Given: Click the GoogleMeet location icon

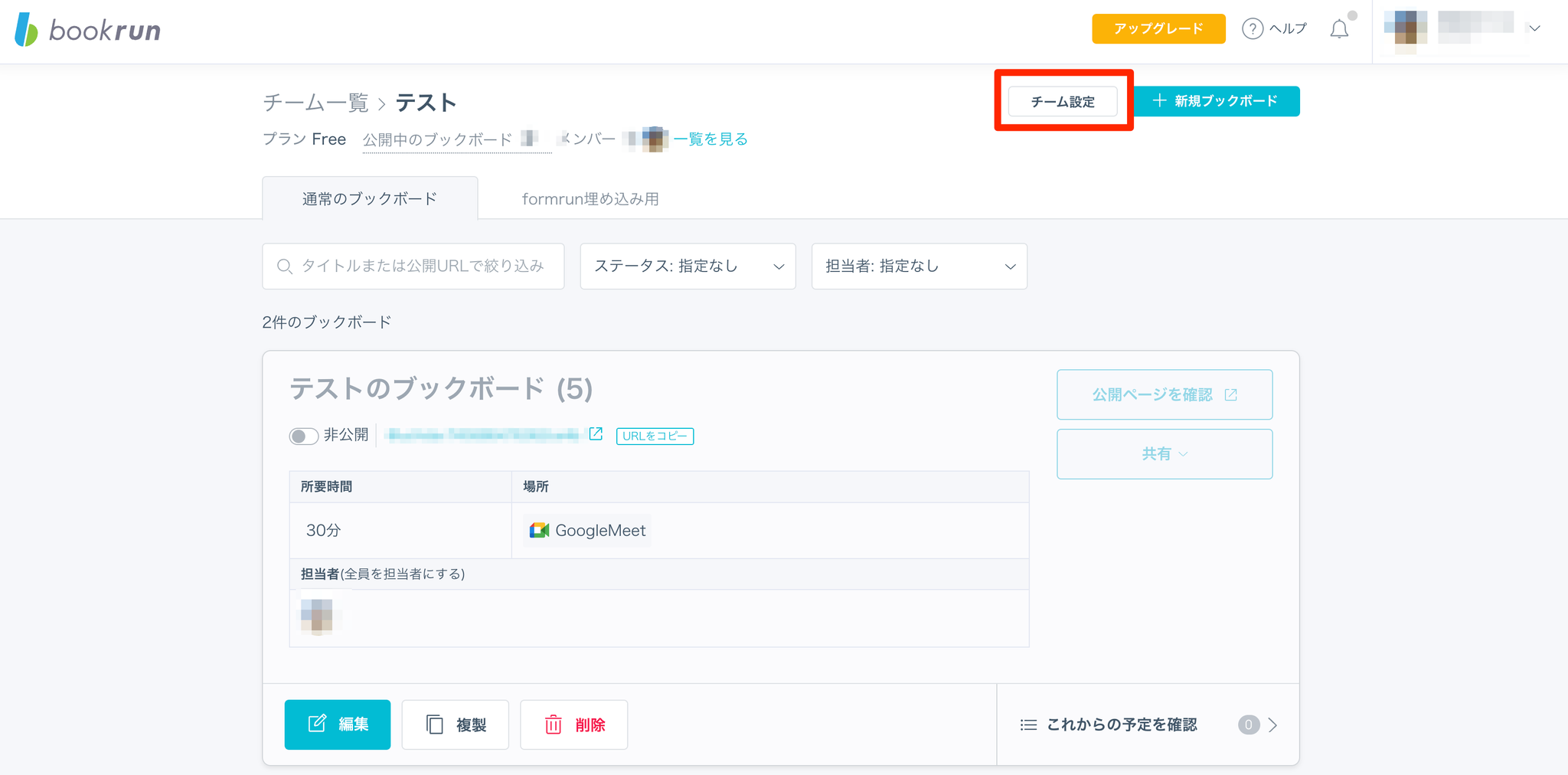Looking at the screenshot, I should click(539, 530).
